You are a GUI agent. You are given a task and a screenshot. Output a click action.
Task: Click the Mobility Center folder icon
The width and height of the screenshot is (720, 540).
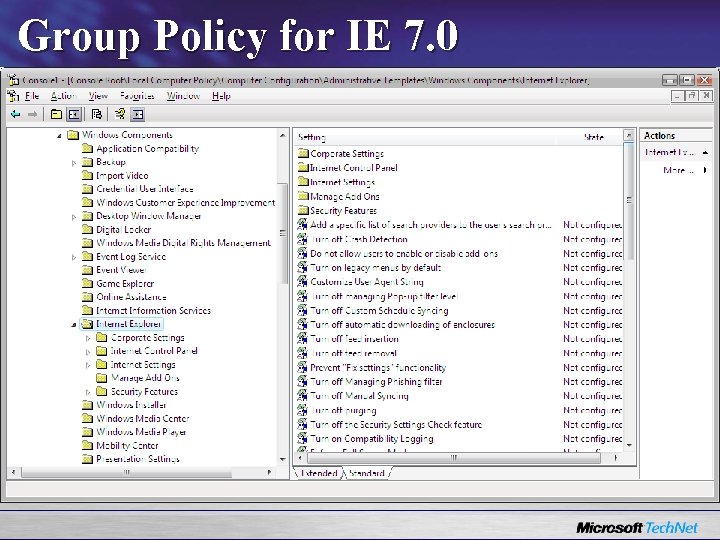tap(87, 445)
